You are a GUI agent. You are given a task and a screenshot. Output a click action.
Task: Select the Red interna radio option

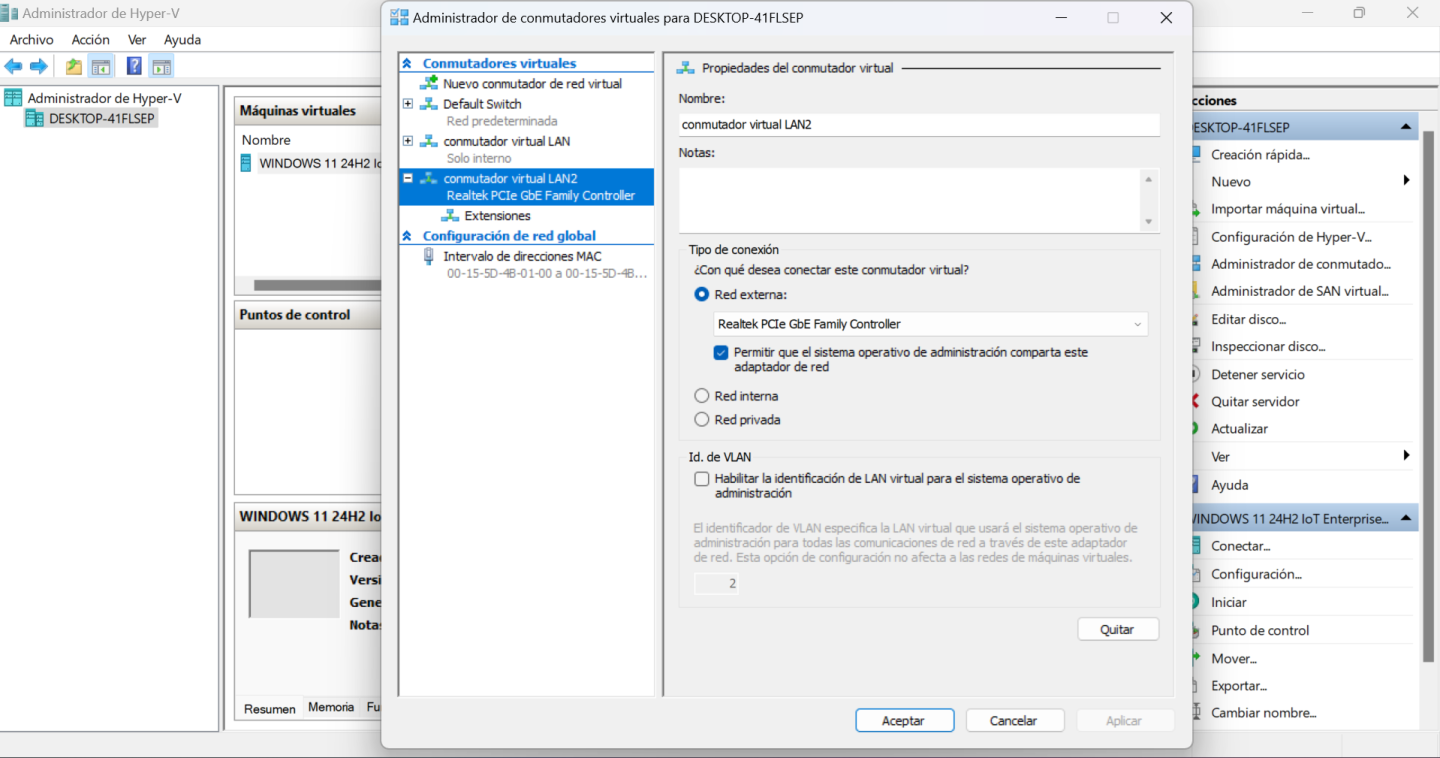pyautogui.click(x=702, y=396)
